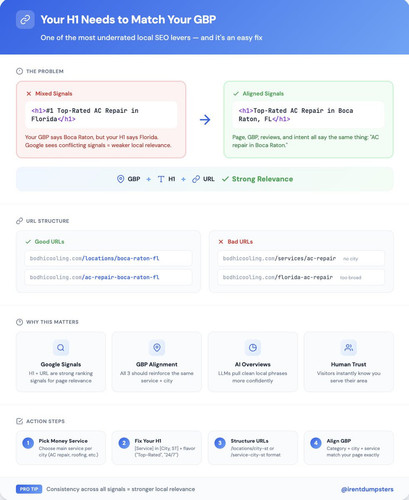
Task: Click the 'GBP Alignment' card title
Action: tap(157, 364)
